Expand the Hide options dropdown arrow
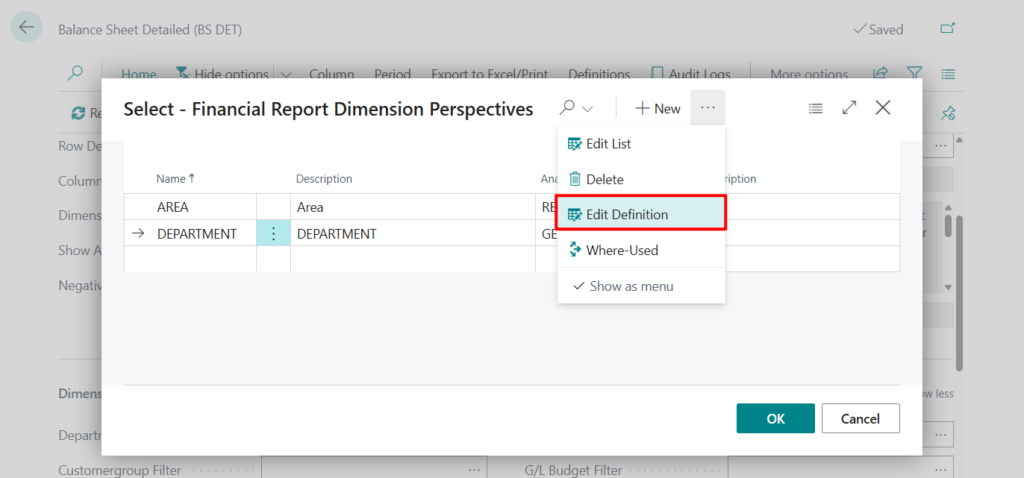Screen dimensions: 1024x478 click(285, 74)
